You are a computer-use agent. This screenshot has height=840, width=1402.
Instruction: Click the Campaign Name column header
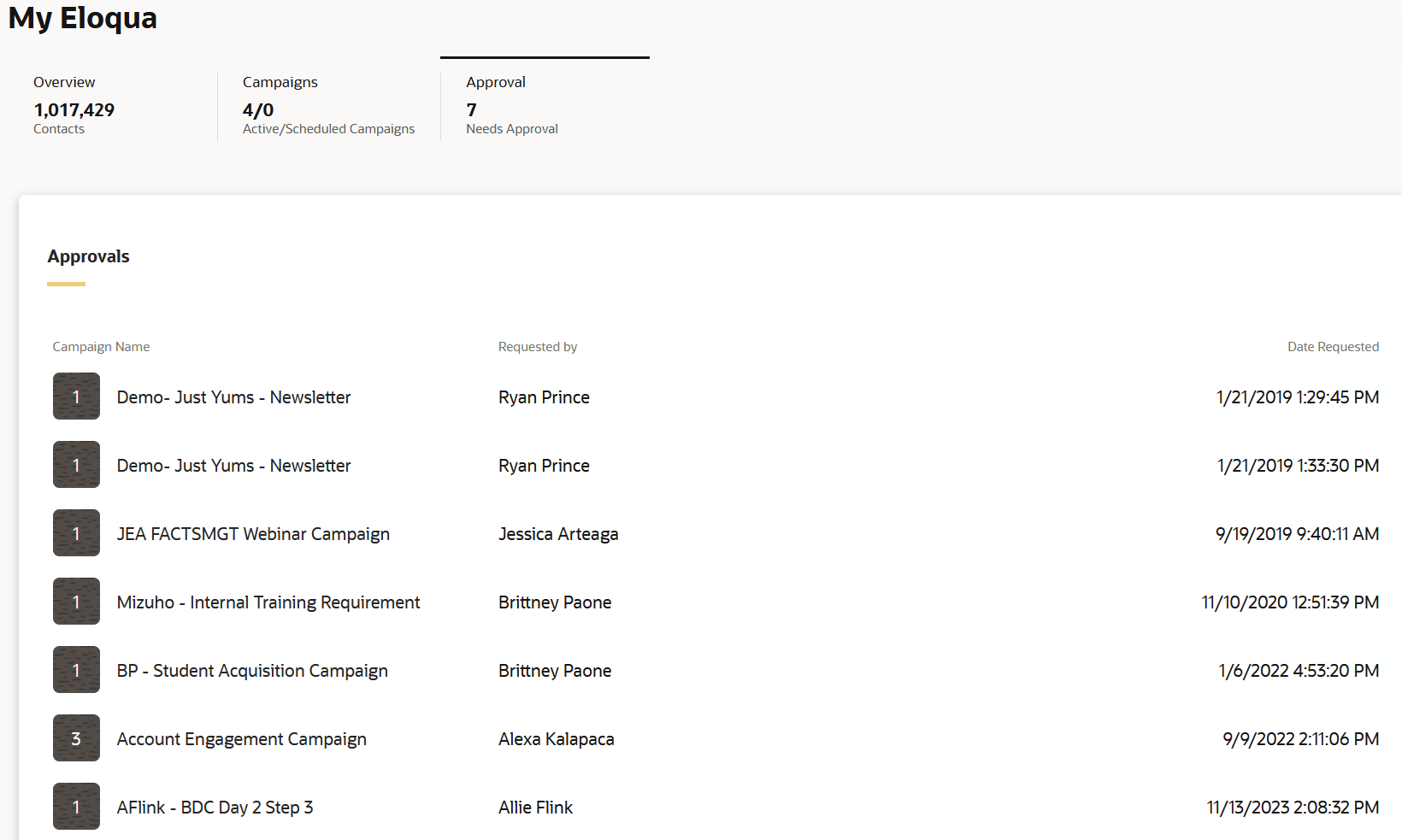pos(101,347)
